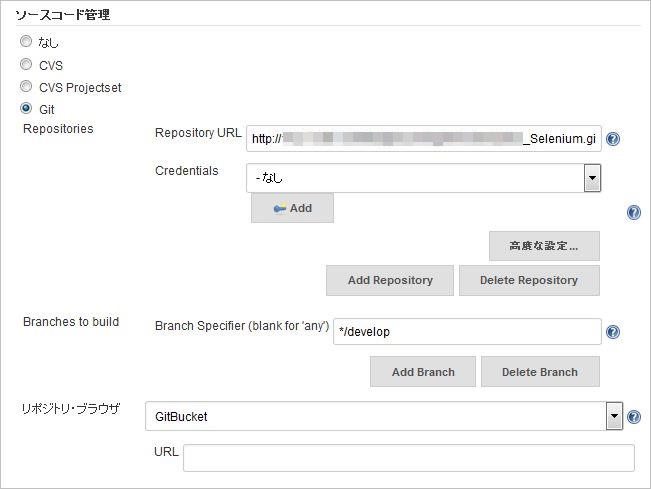Open the Credentials dropdown
The height and width of the screenshot is (489, 651).
[x=592, y=178]
